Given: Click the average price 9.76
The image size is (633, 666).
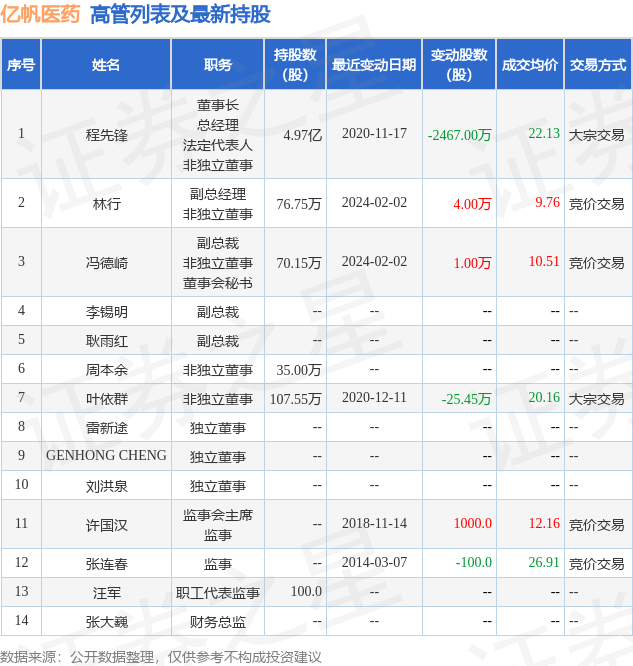Looking at the screenshot, I should click(x=548, y=202).
